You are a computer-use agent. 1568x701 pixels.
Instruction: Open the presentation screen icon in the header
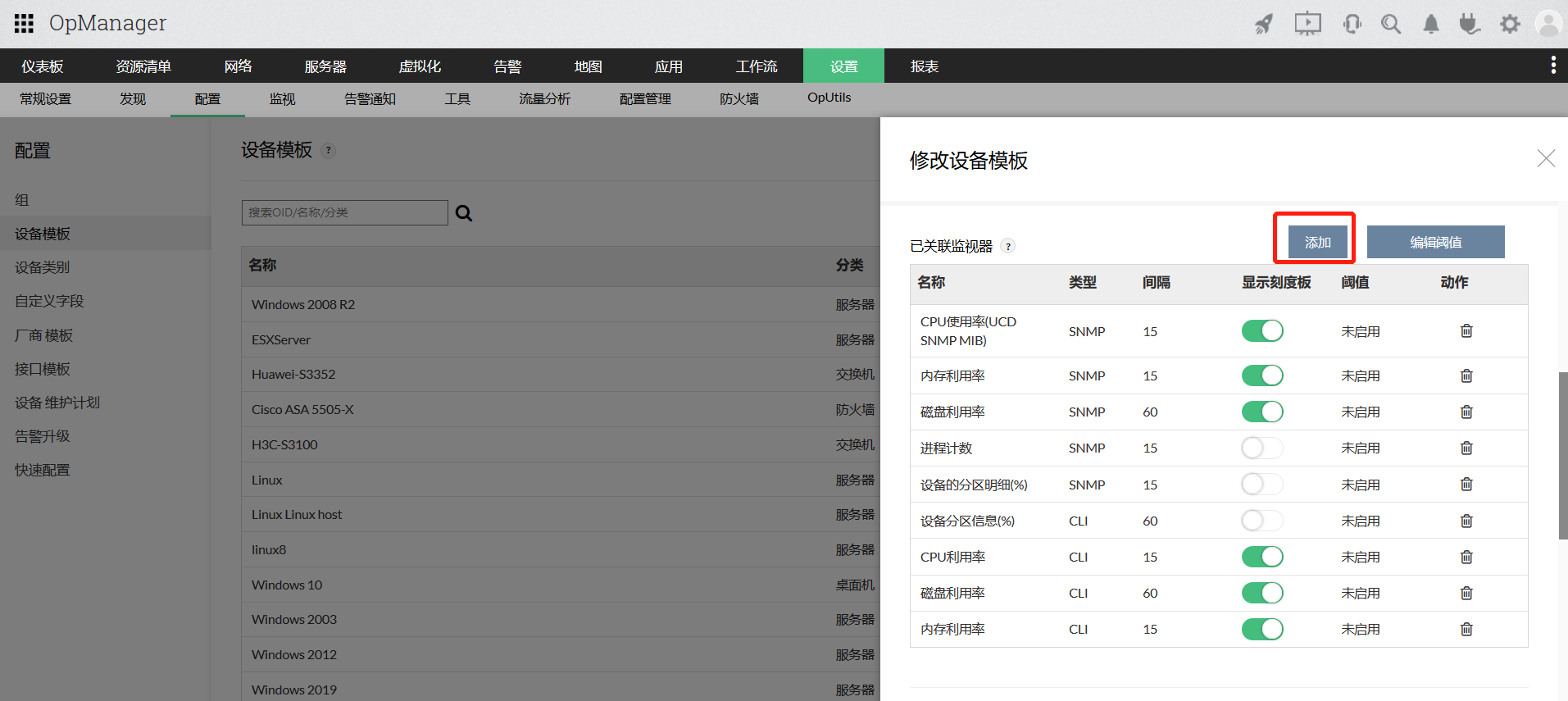[1308, 24]
